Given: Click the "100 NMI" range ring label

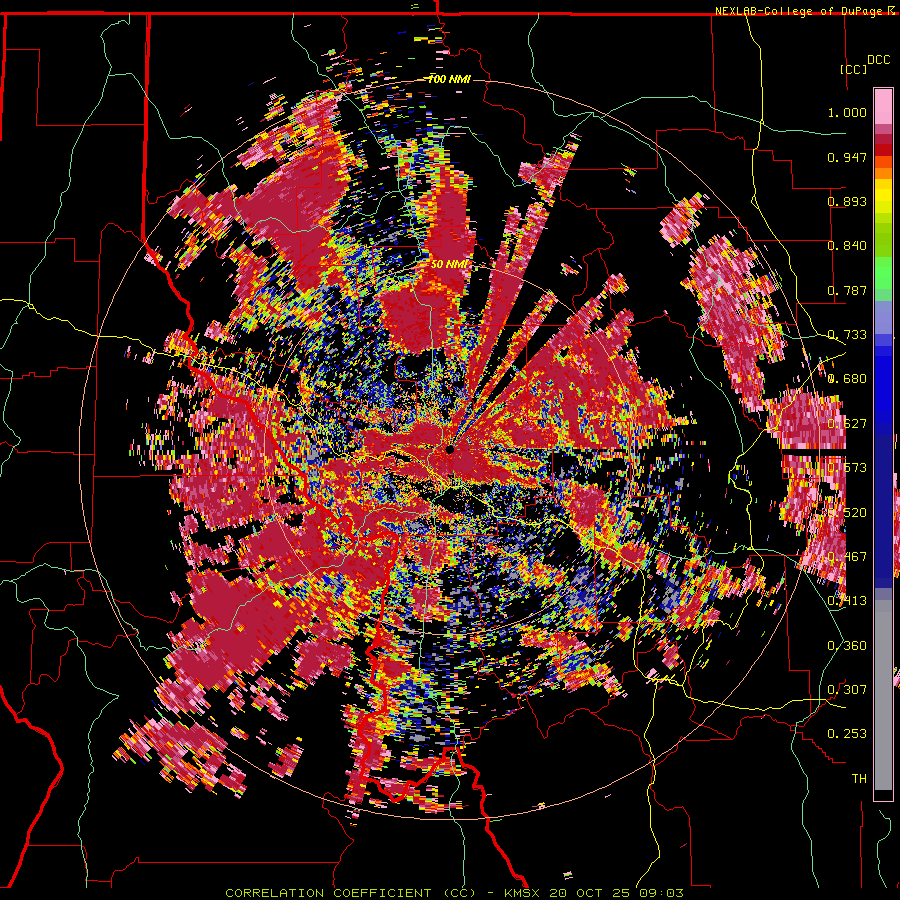Looking at the screenshot, I should [449, 79].
